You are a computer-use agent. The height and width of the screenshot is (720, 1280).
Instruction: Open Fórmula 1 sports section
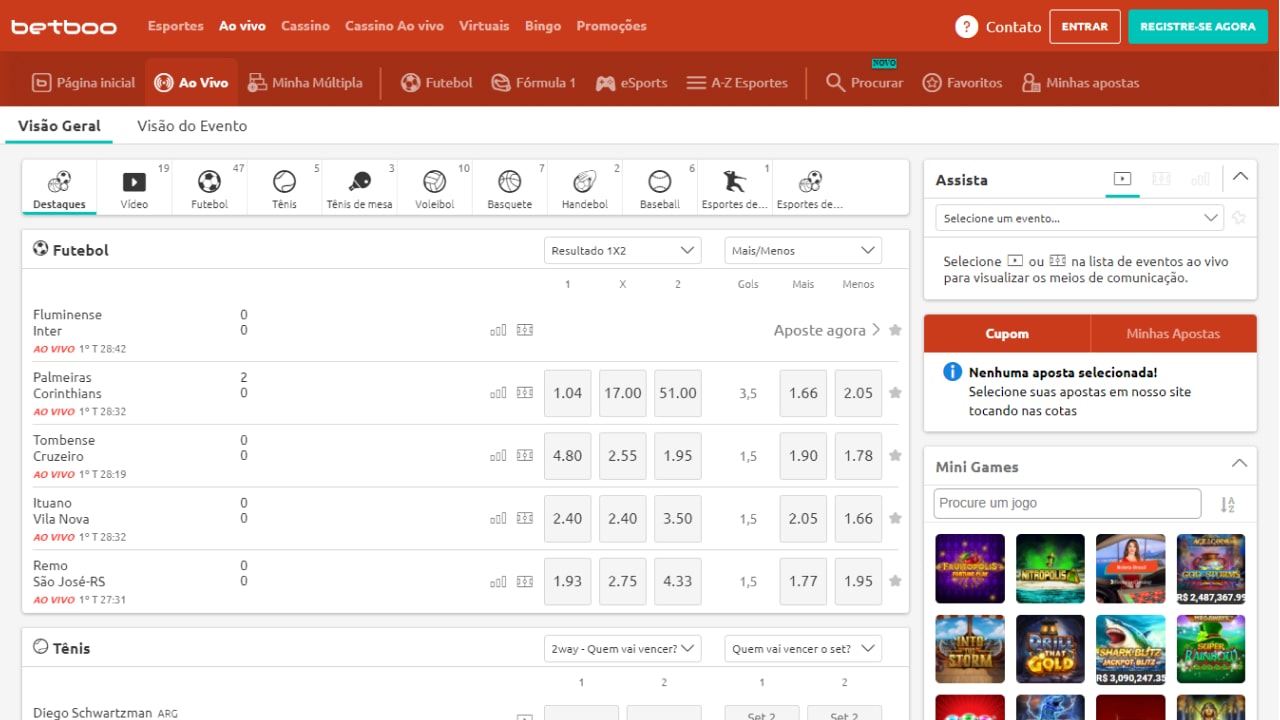533,83
